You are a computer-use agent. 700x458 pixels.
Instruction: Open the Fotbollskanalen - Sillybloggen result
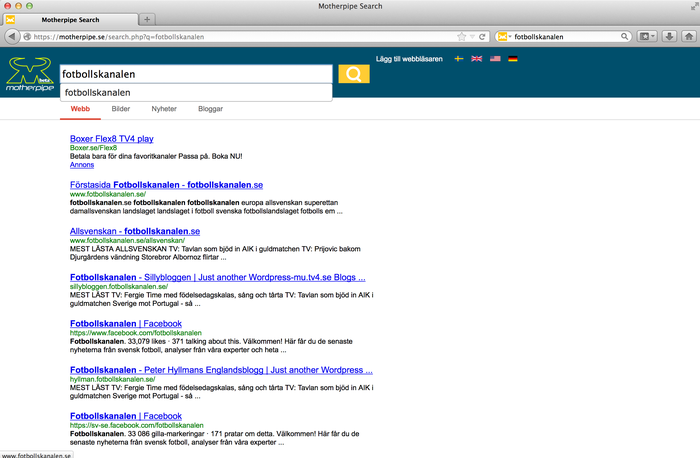pos(217,277)
